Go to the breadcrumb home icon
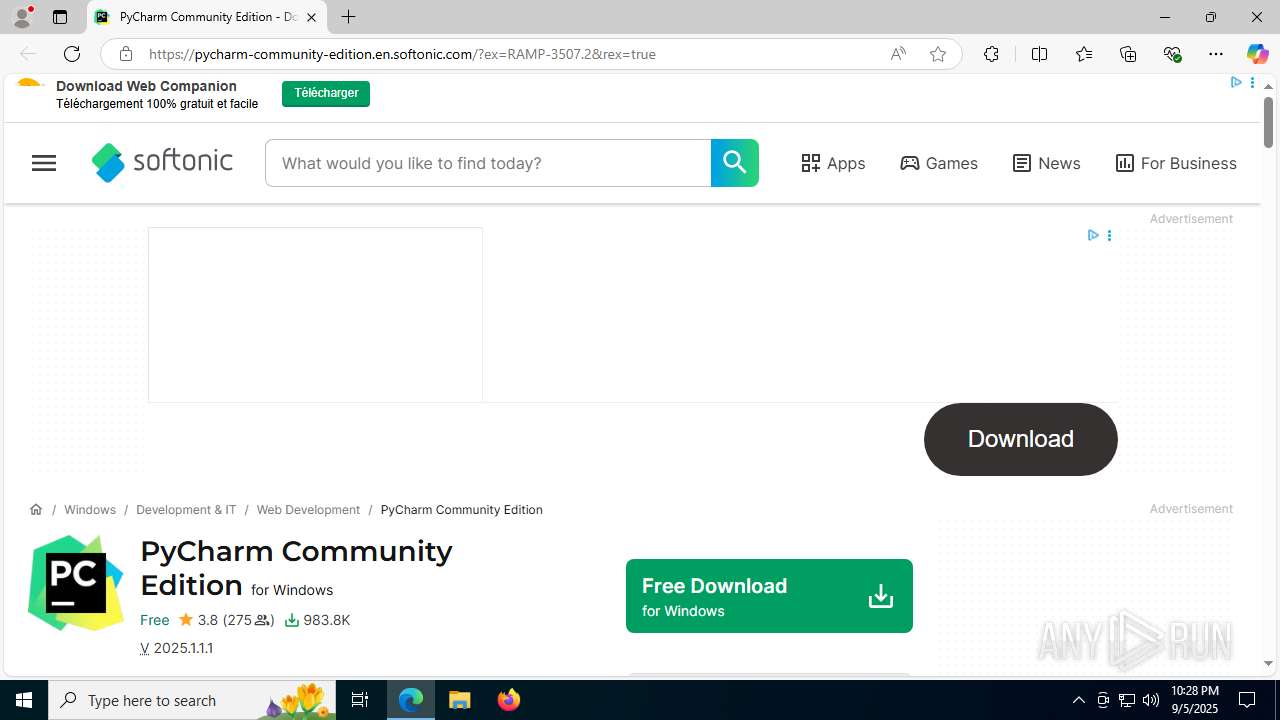The width and height of the screenshot is (1280, 720). click(x=36, y=509)
